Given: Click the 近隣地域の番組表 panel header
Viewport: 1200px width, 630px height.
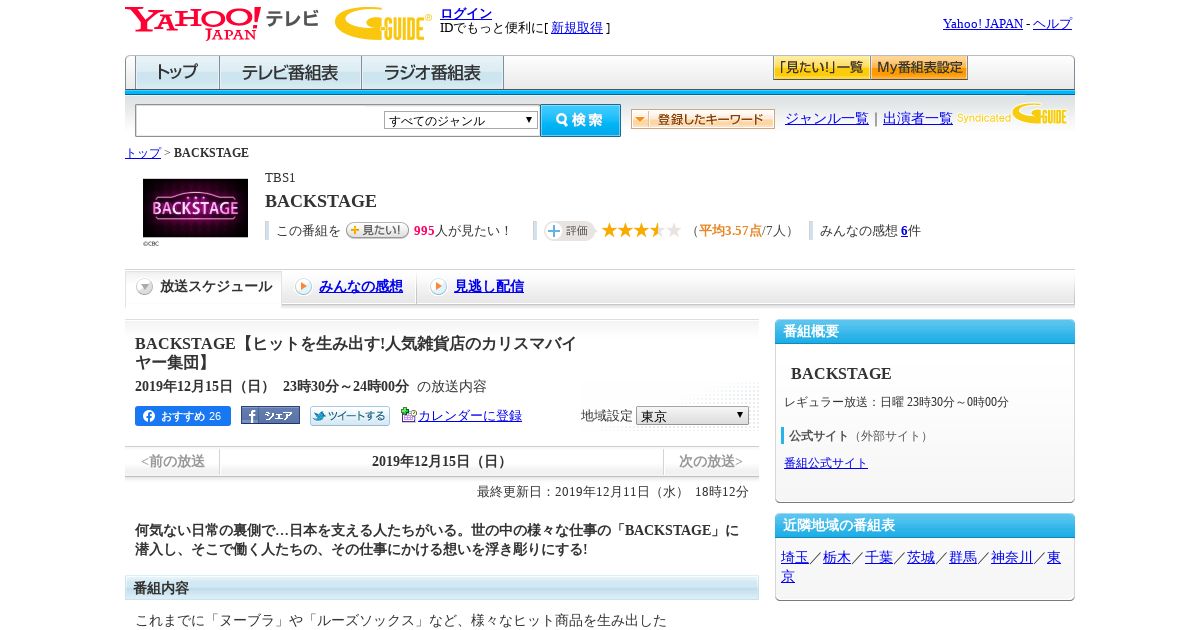Looking at the screenshot, I should [x=925, y=526].
